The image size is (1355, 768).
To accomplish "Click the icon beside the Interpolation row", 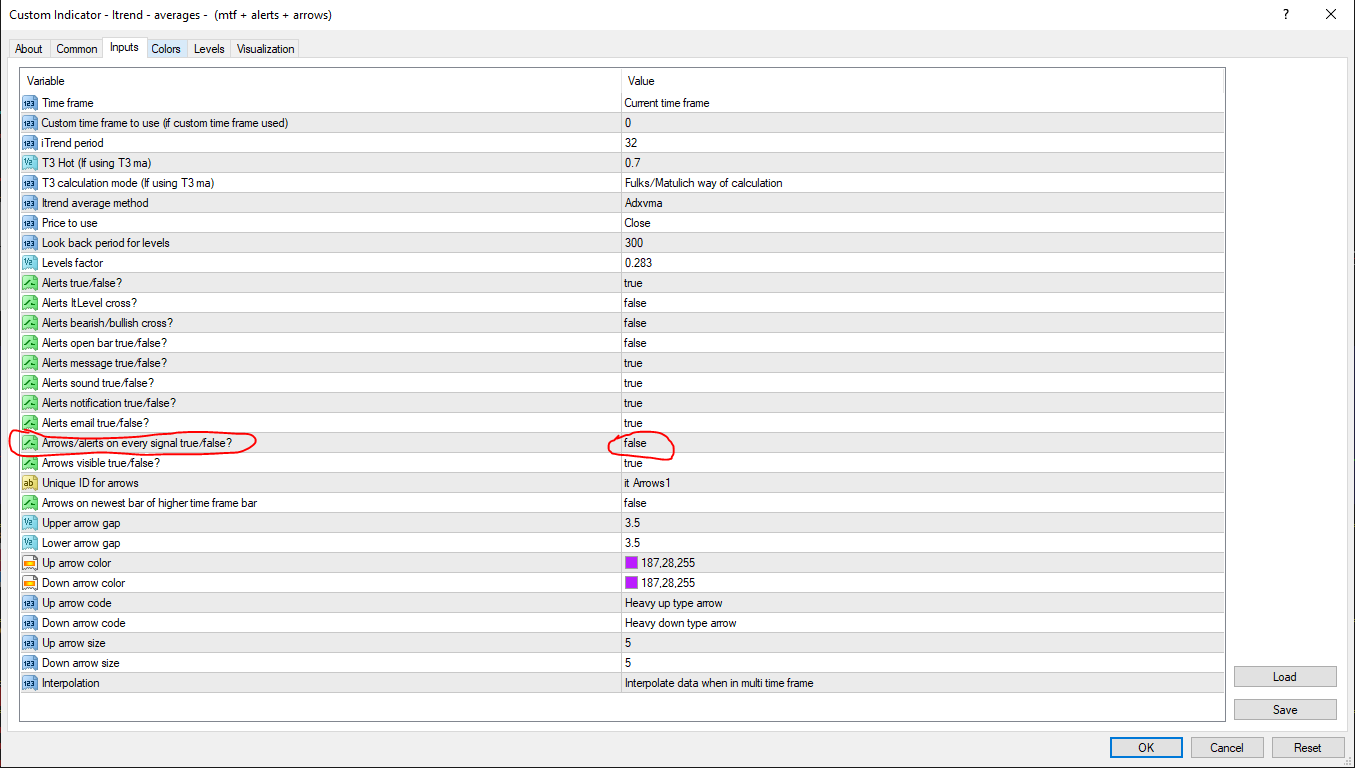I will coord(29,683).
